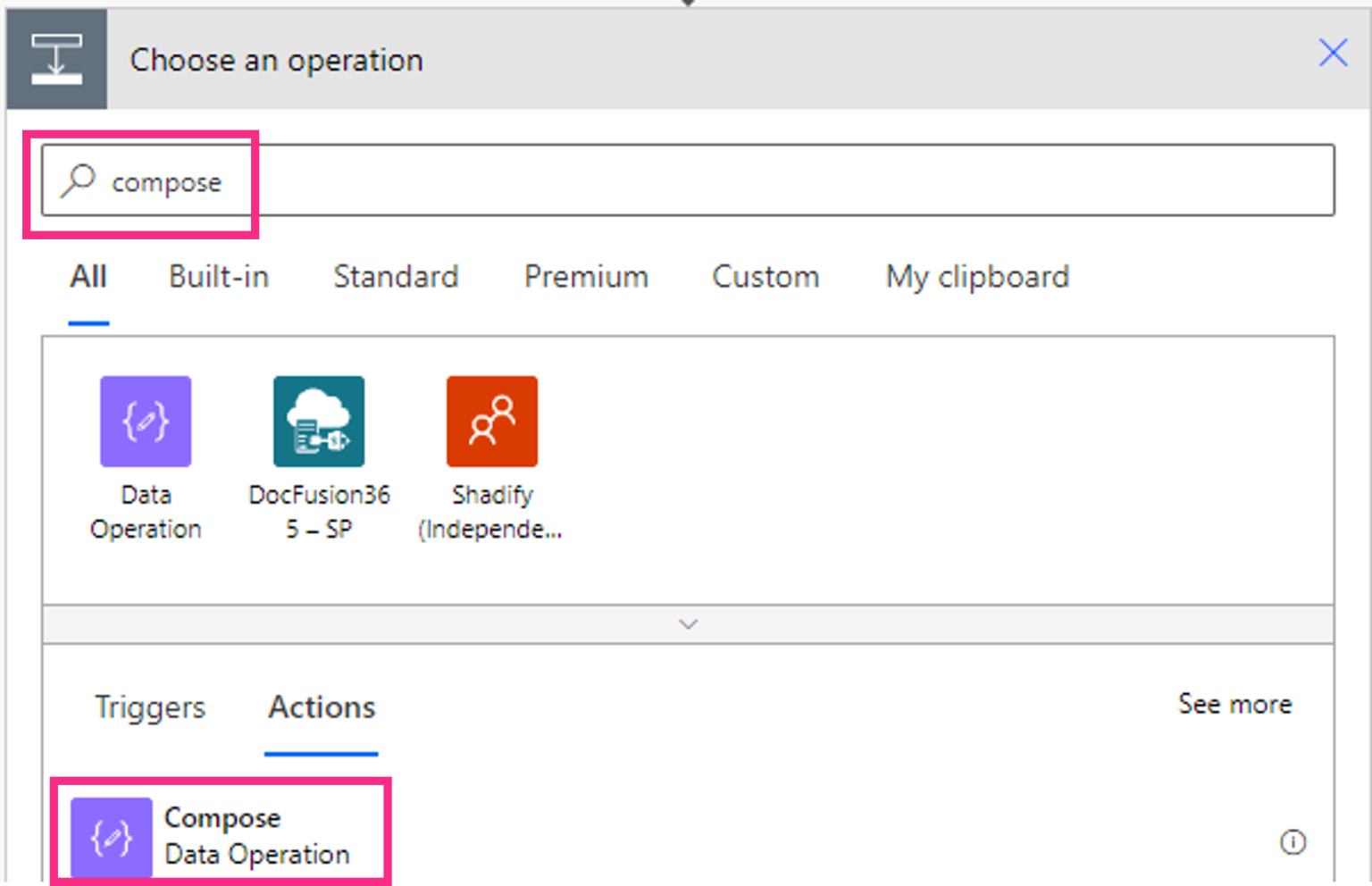Close the Choose an operation panel
The height and width of the screenshot is (886, 1372).
coord(1333,54)
